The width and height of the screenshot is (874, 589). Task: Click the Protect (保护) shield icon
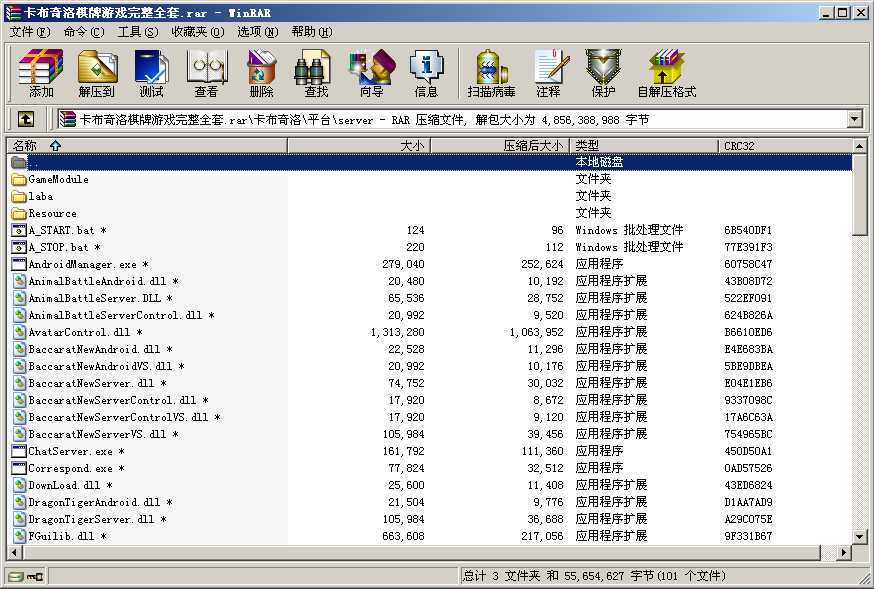coord(603,73)
